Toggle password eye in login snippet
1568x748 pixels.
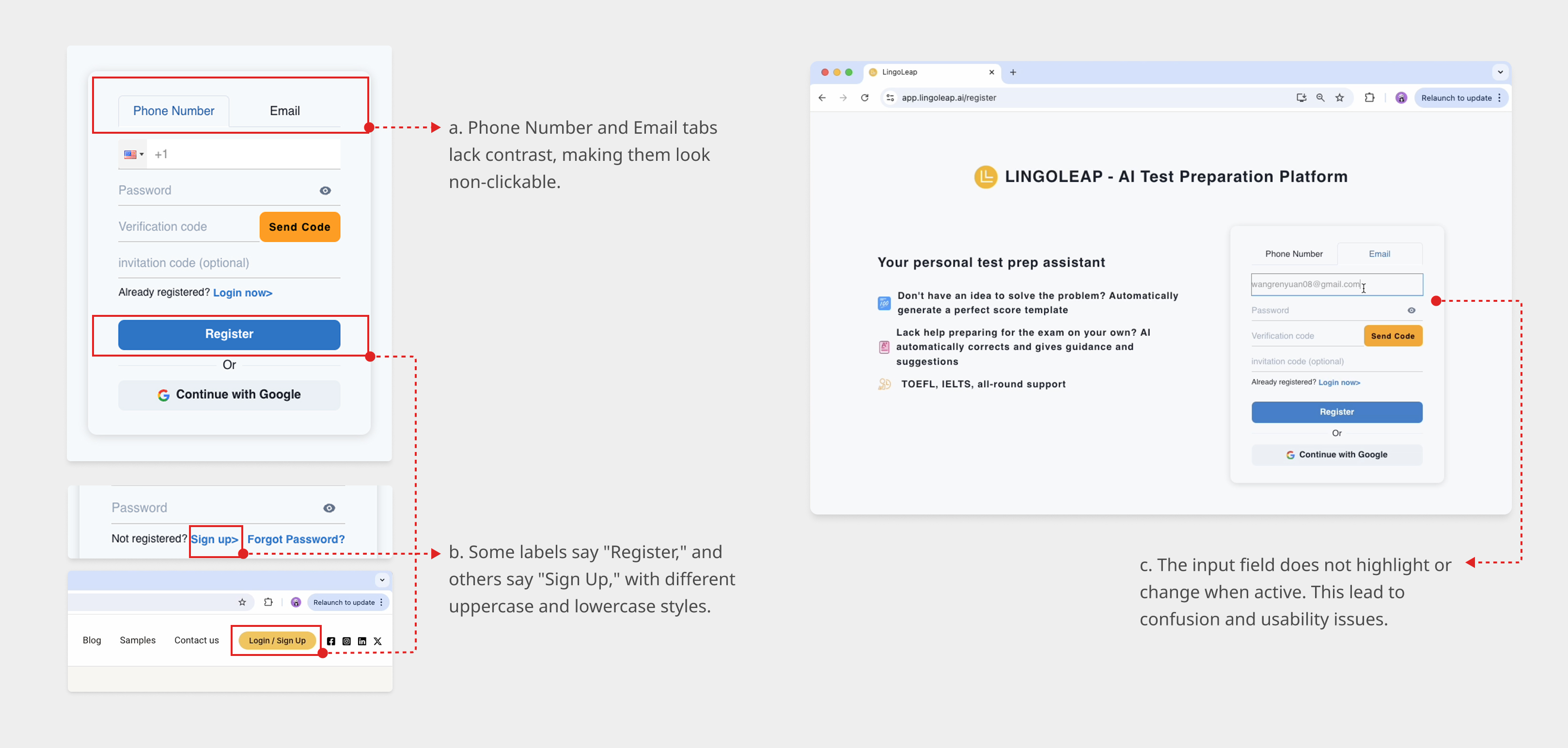[329, 508]
